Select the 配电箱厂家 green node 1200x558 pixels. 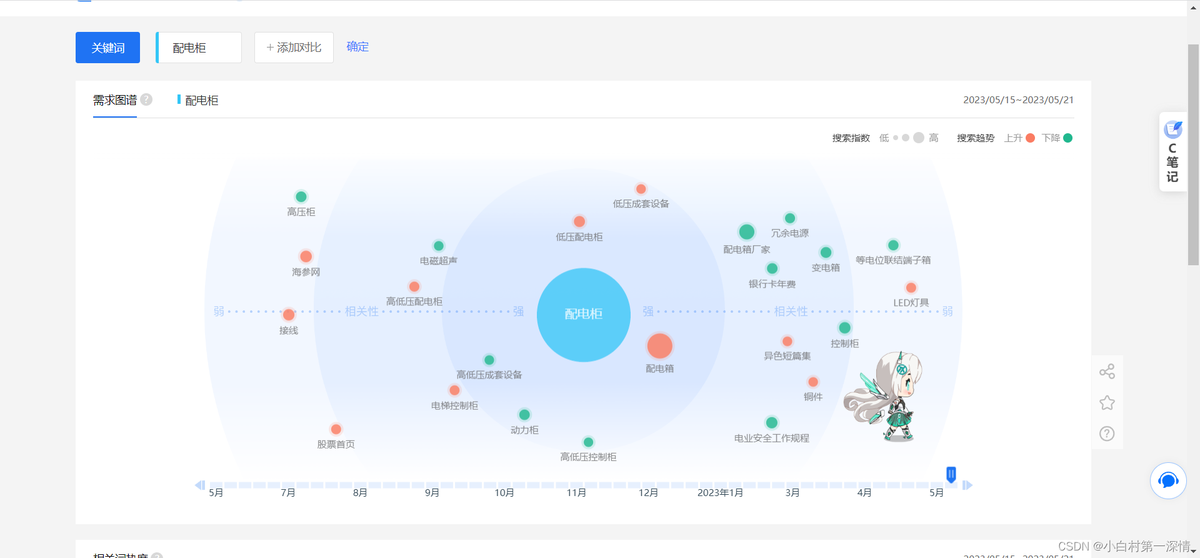746,232
